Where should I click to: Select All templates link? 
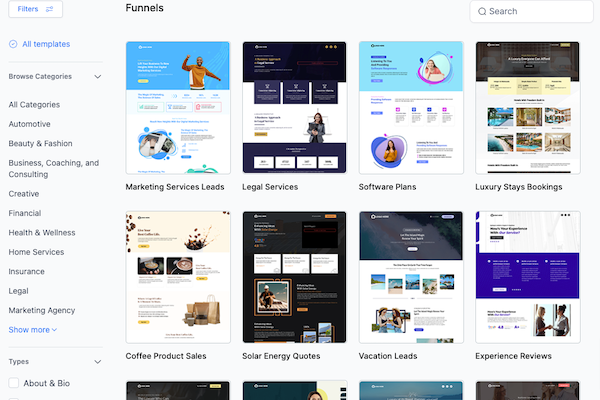46,44
